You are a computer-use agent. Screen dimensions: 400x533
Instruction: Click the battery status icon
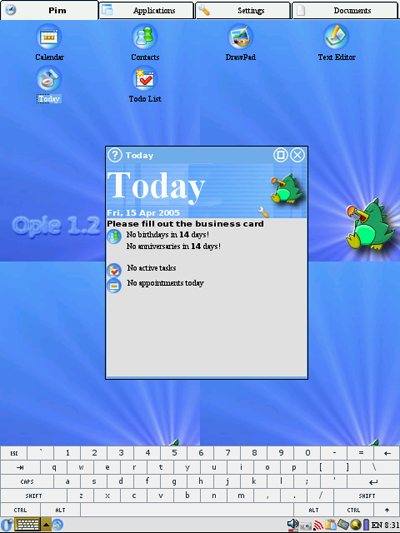(x=366, y=525)
